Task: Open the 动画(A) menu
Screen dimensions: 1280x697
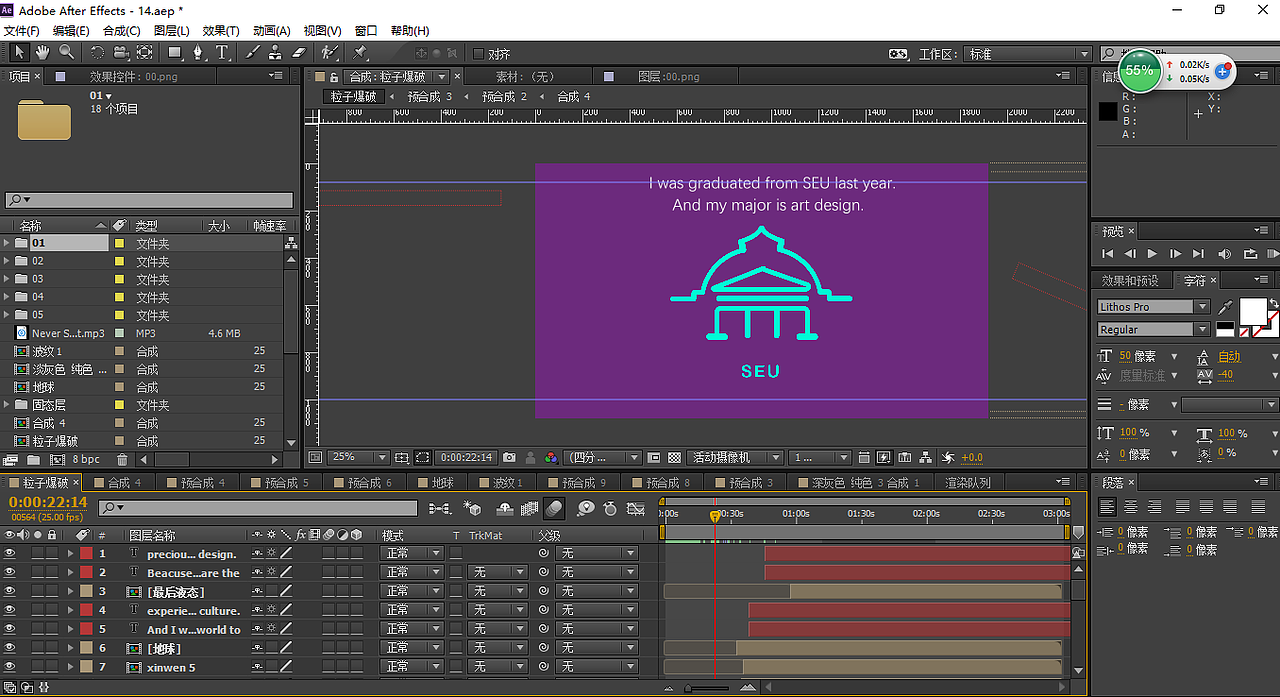Action: click(x=271, y=31)
